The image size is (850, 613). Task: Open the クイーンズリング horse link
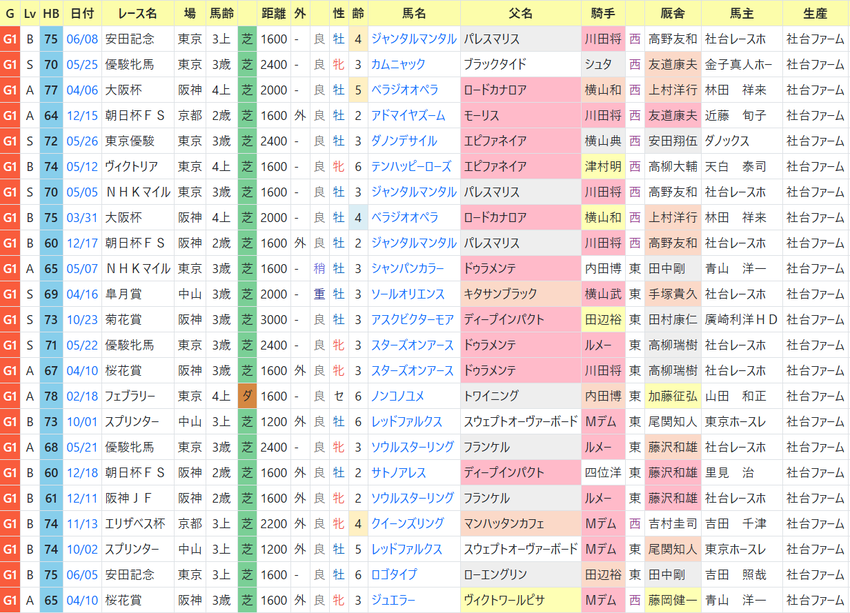(407, 524)
